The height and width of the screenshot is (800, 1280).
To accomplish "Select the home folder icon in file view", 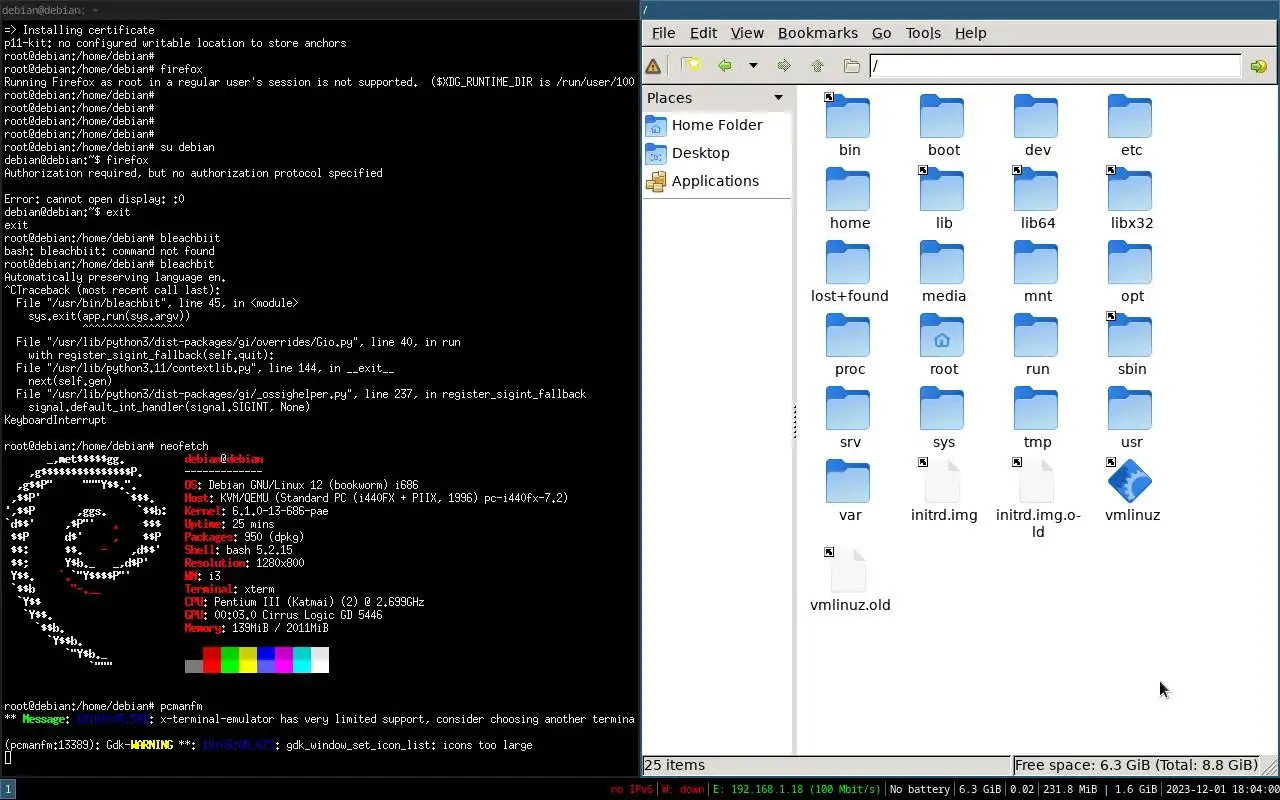I will coord(848,190).
